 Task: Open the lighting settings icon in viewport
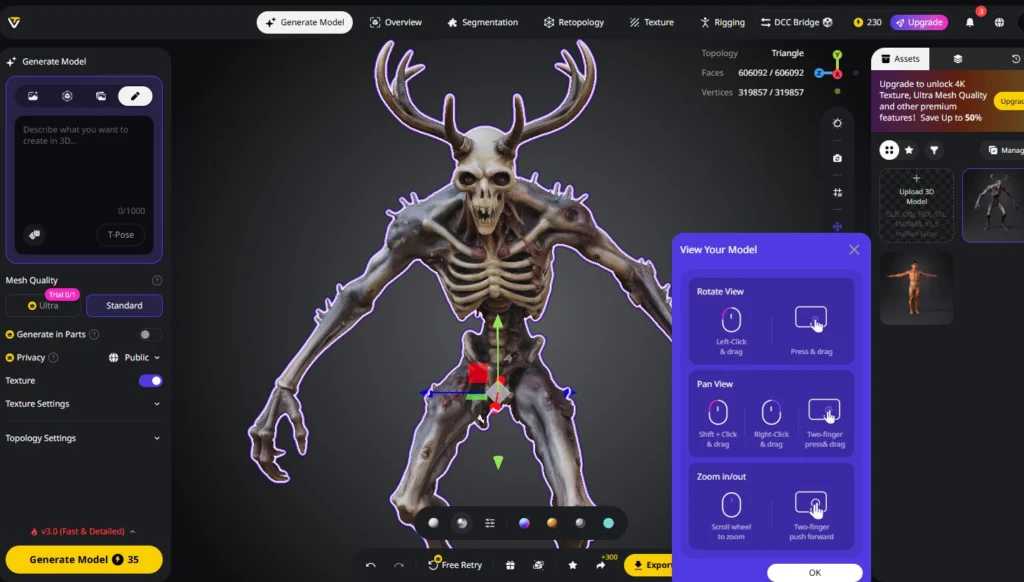click(x=837, y=123)
